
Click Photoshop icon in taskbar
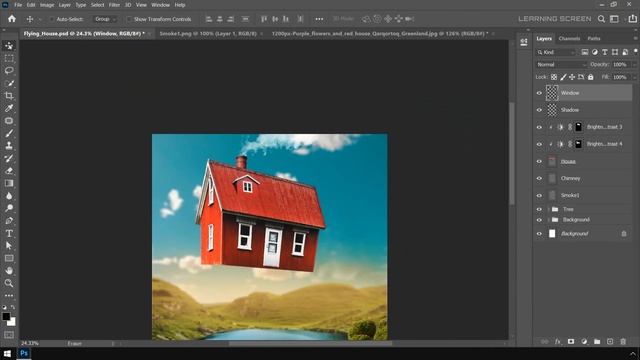coord(24,353)
